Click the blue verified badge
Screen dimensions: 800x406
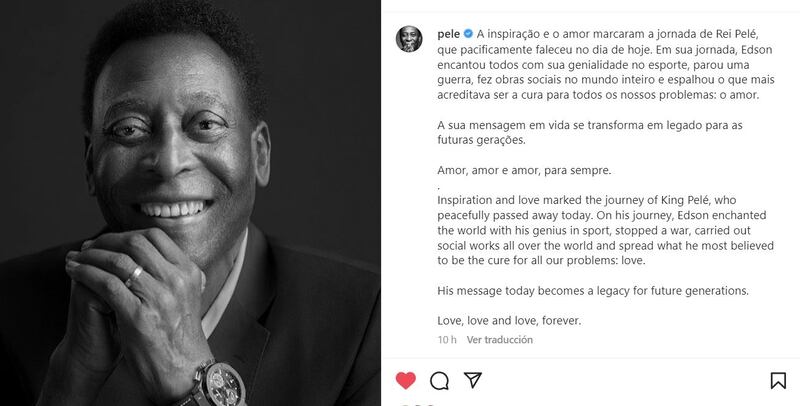pyautogui.click(x=468, y=34)
